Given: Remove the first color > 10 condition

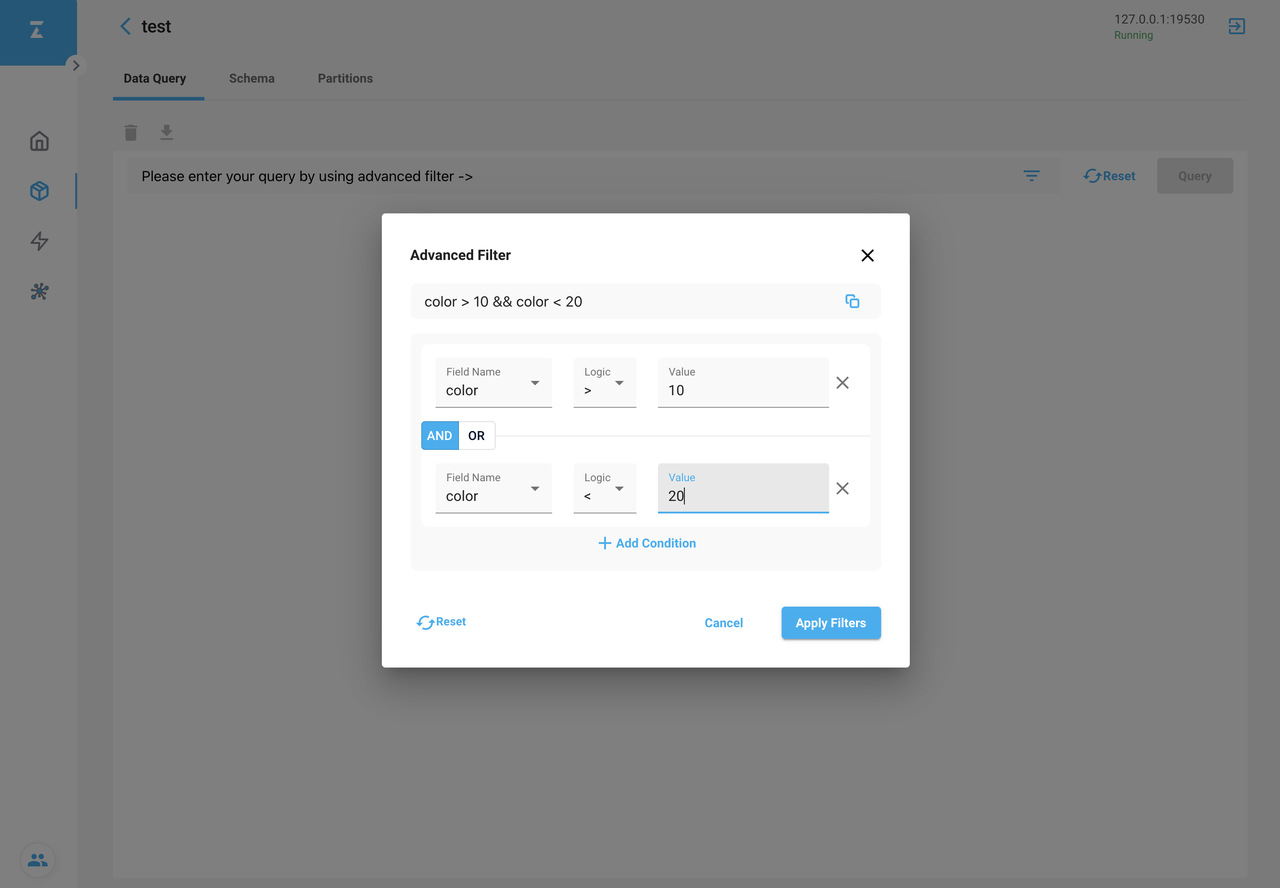Looking at the screenshot, I should [842, 383].
